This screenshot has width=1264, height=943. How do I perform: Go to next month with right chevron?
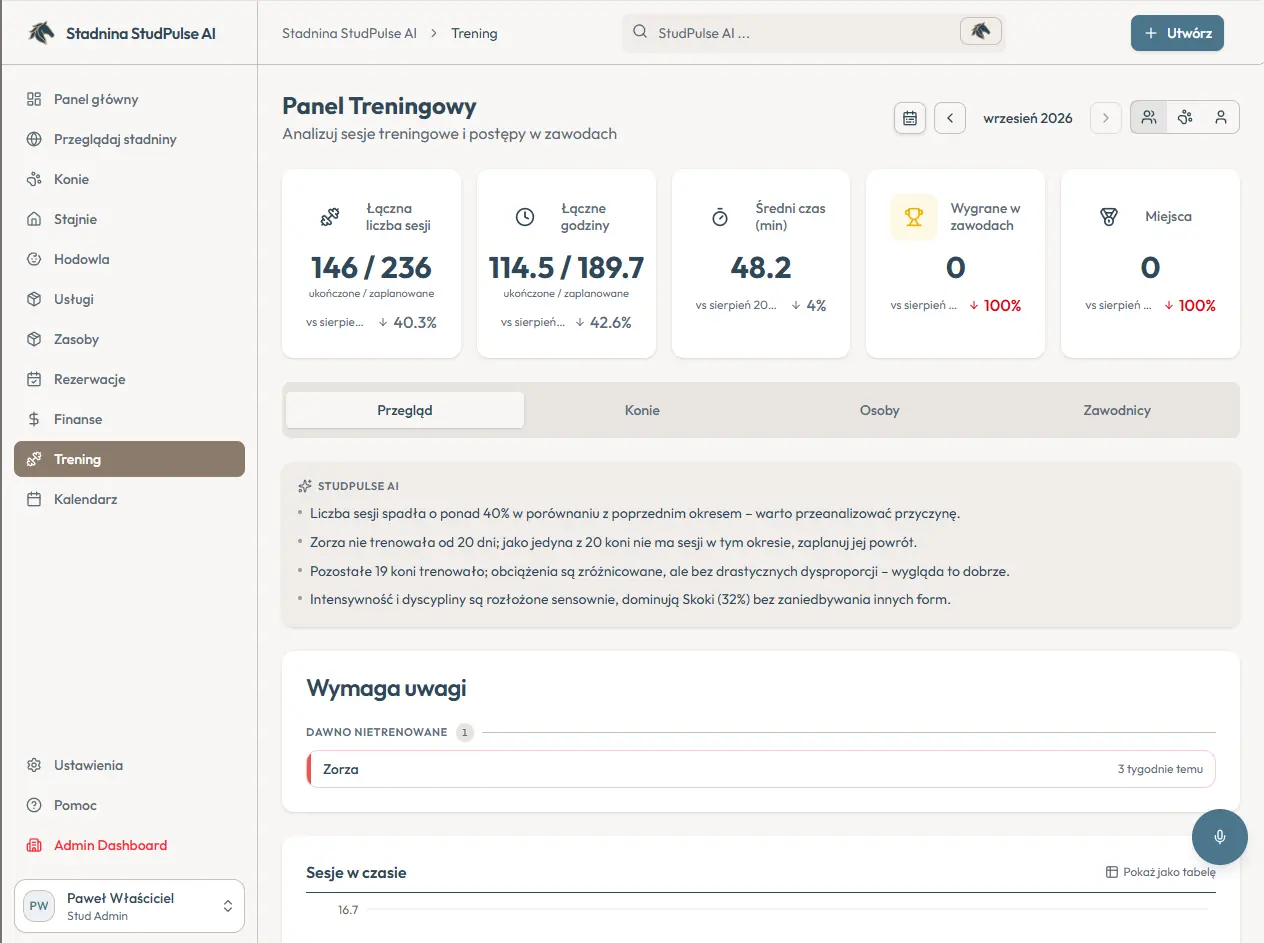1105,118
